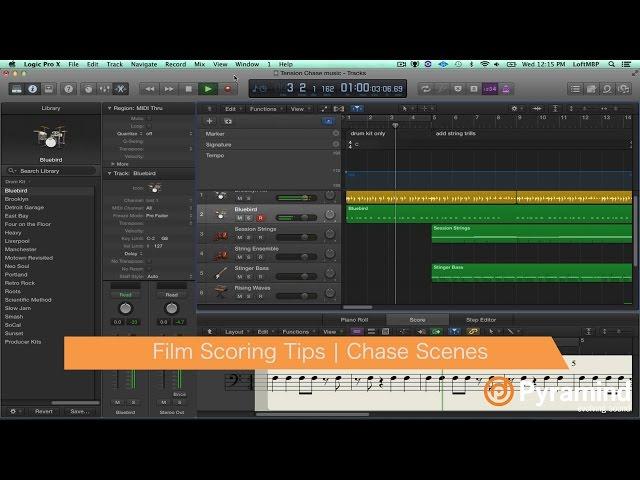640x480 pixels.
Task: Solo the Bluebird track
Action: [249, 218]
